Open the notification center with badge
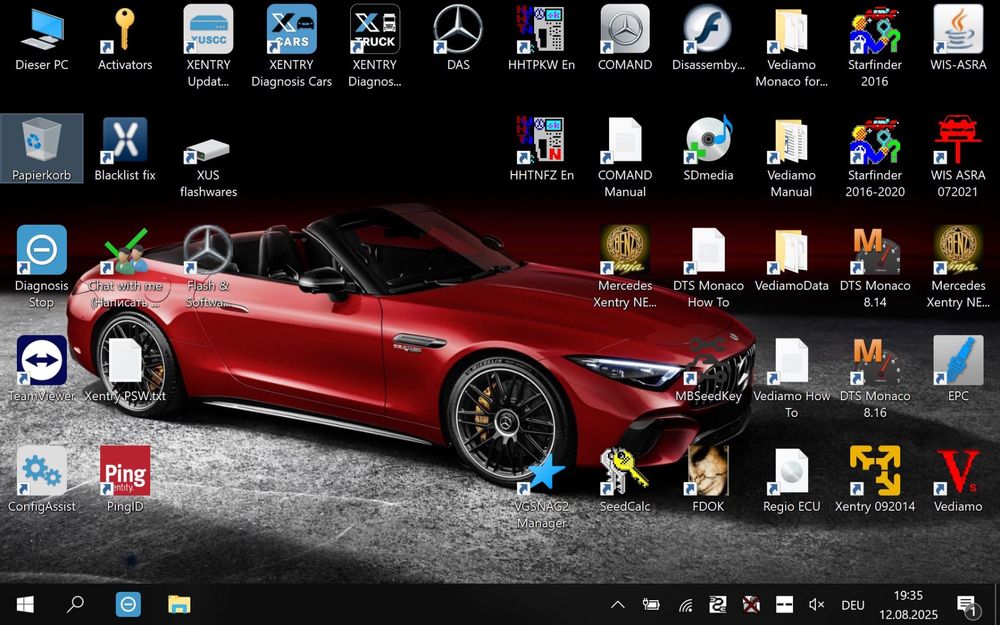Image resolution: width=1000 pixels, height=625 pixels. click(966, 604)
